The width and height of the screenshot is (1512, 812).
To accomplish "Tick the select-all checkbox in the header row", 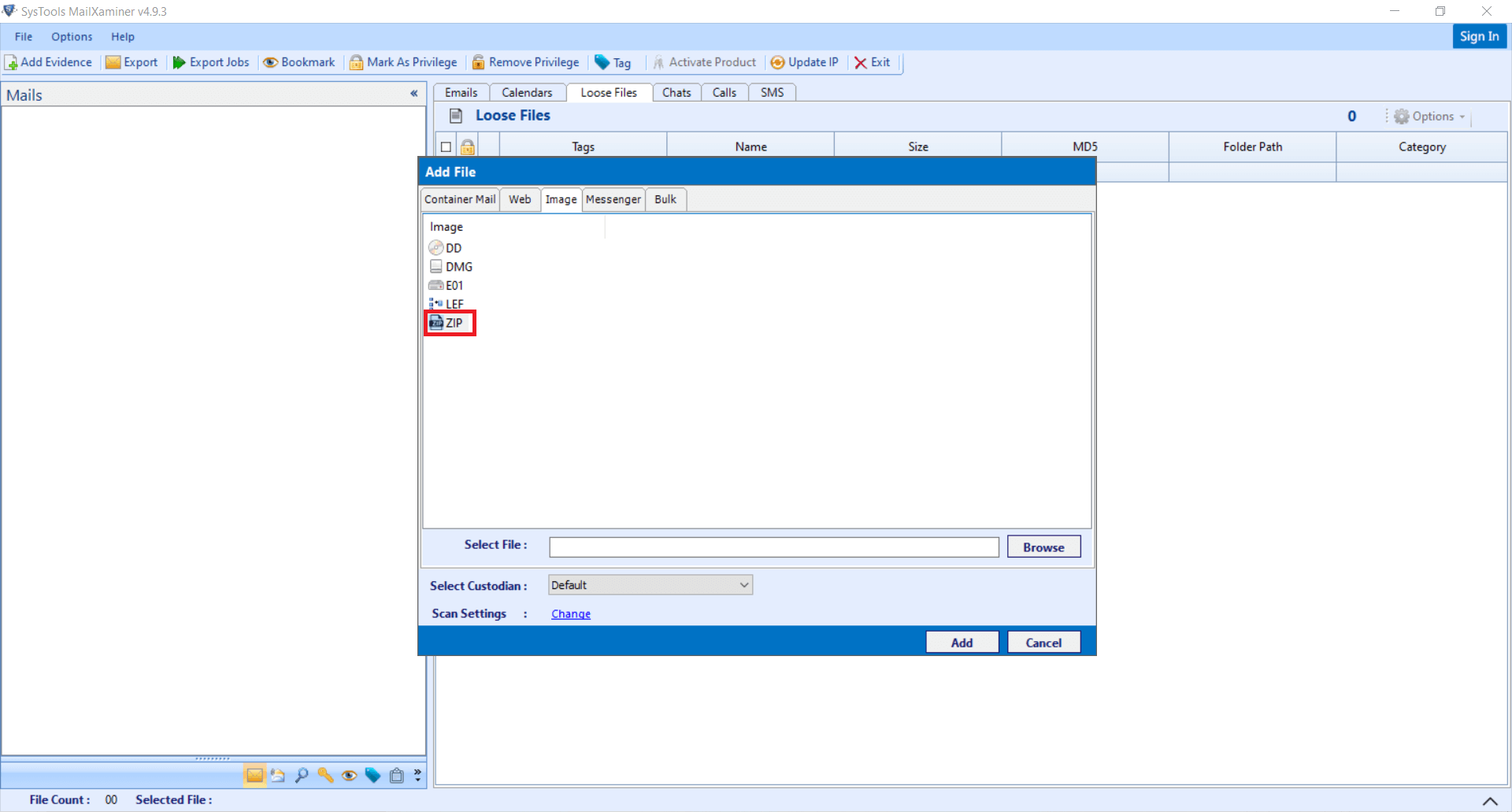I will coord(446,146).
